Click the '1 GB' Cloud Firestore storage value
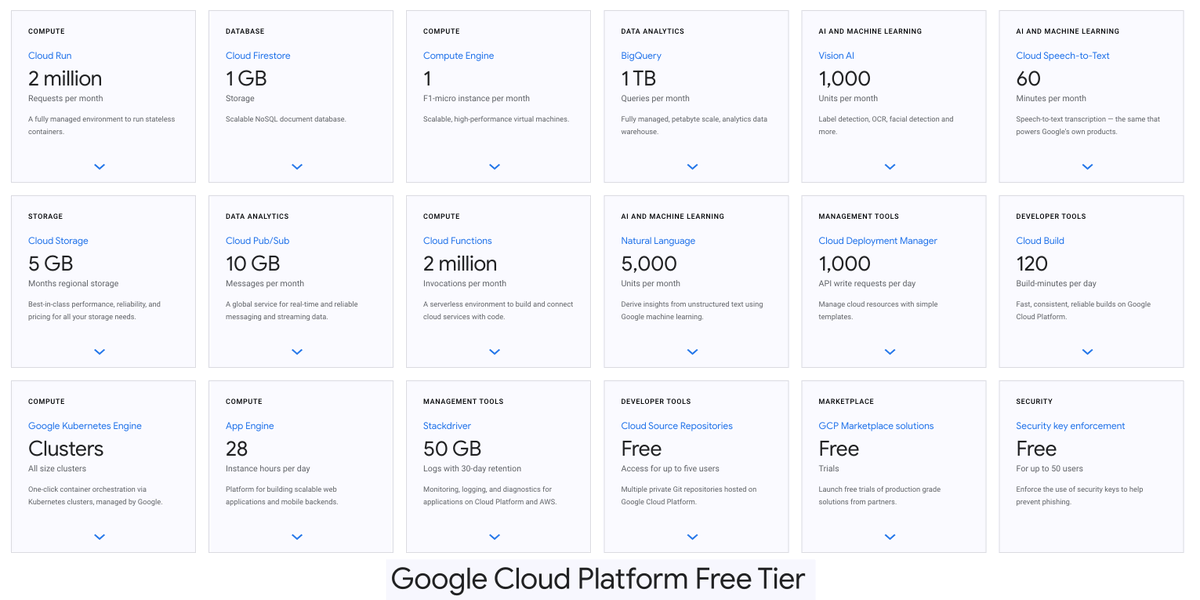 [x=246, y=78]
